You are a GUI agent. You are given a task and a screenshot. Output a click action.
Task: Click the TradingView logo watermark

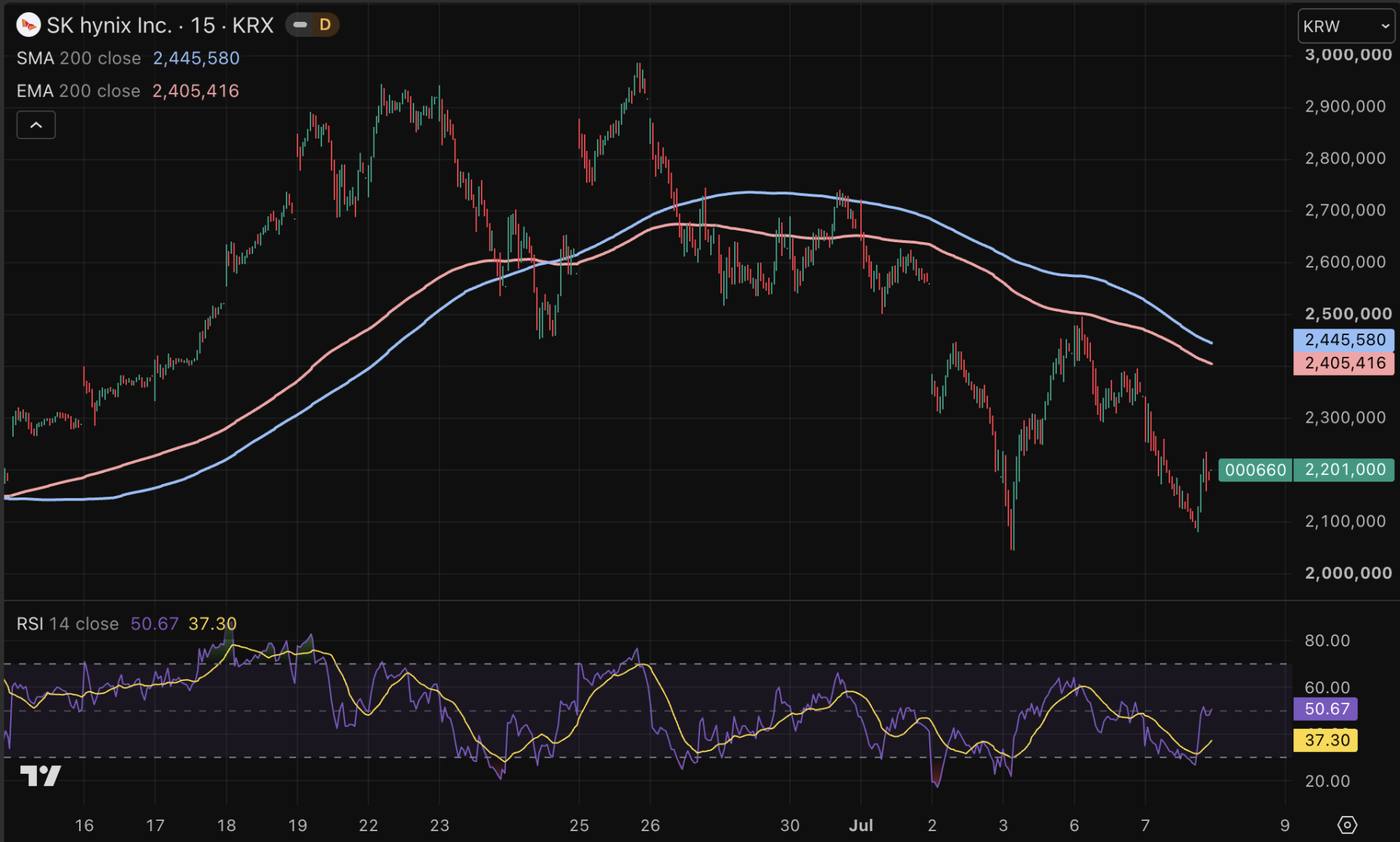pos(41,776)
